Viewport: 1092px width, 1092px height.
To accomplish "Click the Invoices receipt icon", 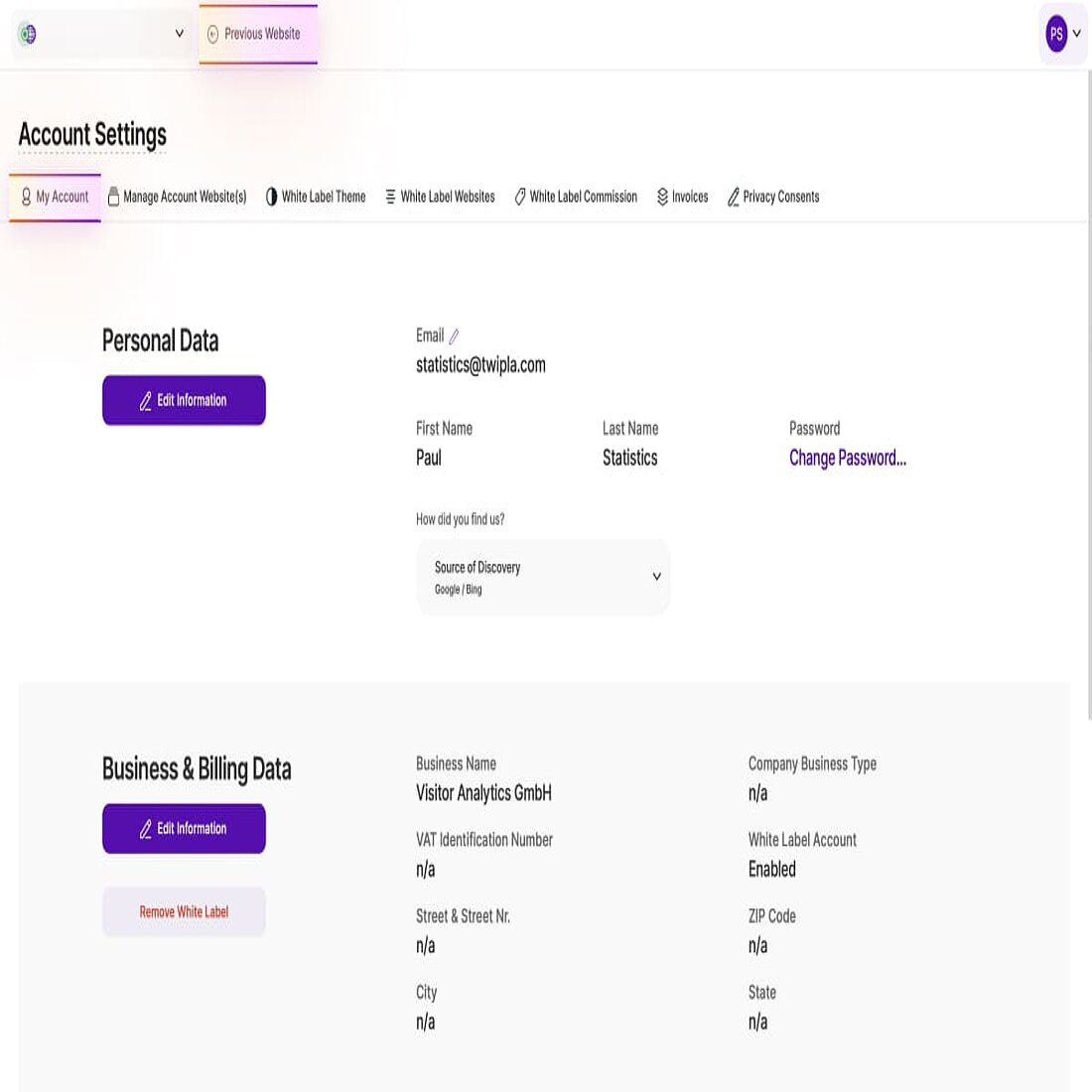I will [x=663, y=197].
